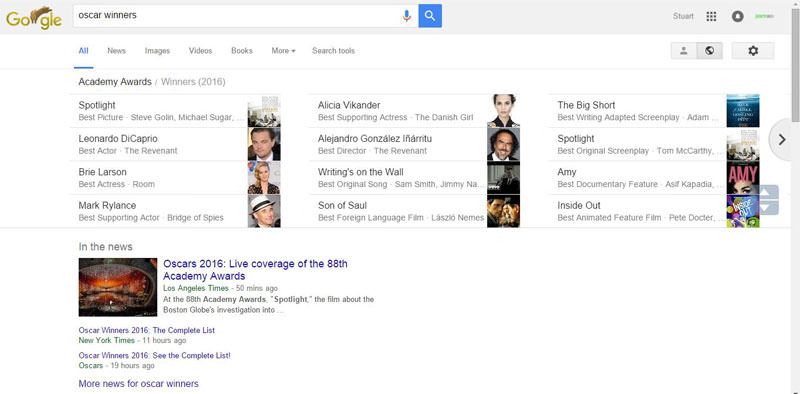Viewport: 800px width, 394px height.
Task: Open Spotlight Best Picture poster thumbnail
Action: pyautogui.click(x=264, y=111)
